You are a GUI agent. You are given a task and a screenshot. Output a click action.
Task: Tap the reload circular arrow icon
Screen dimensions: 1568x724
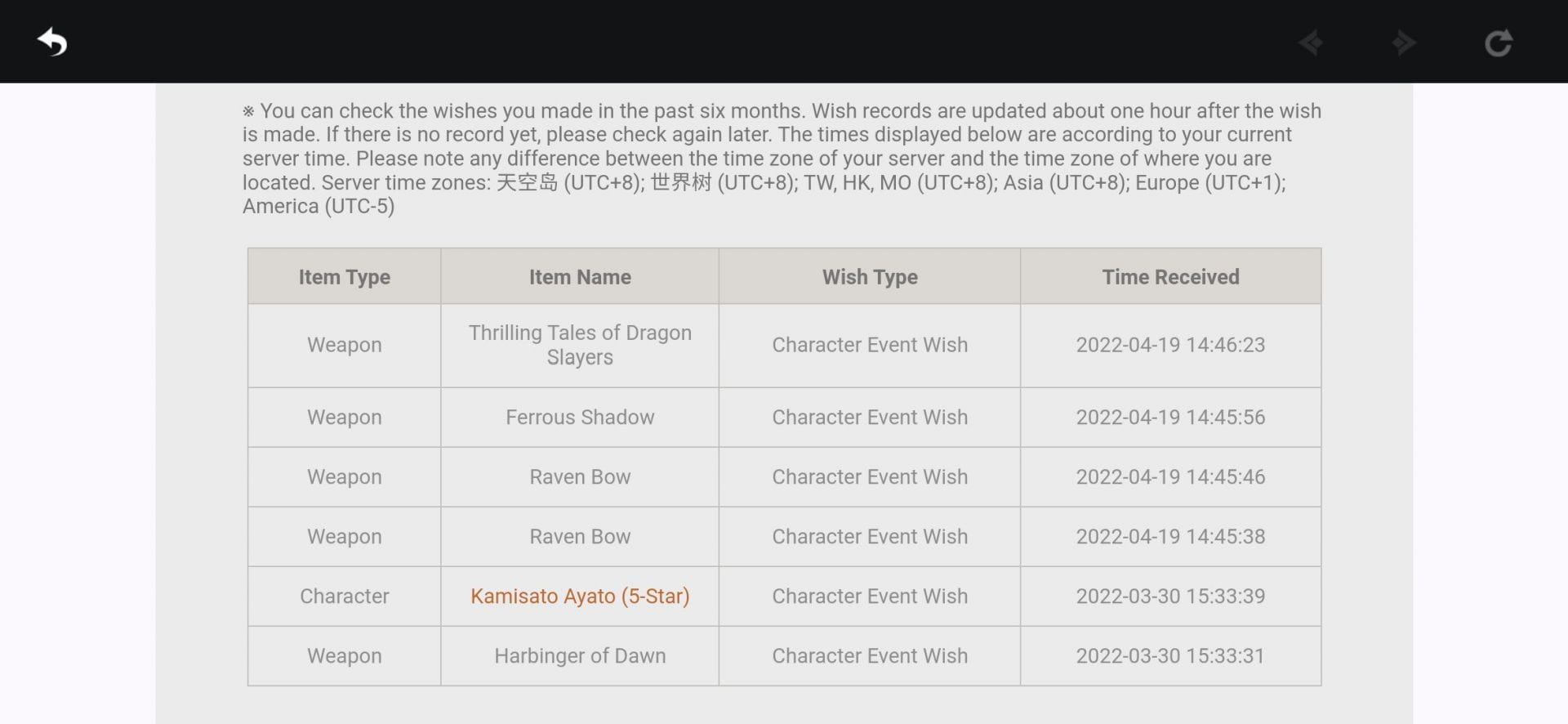1500,42
